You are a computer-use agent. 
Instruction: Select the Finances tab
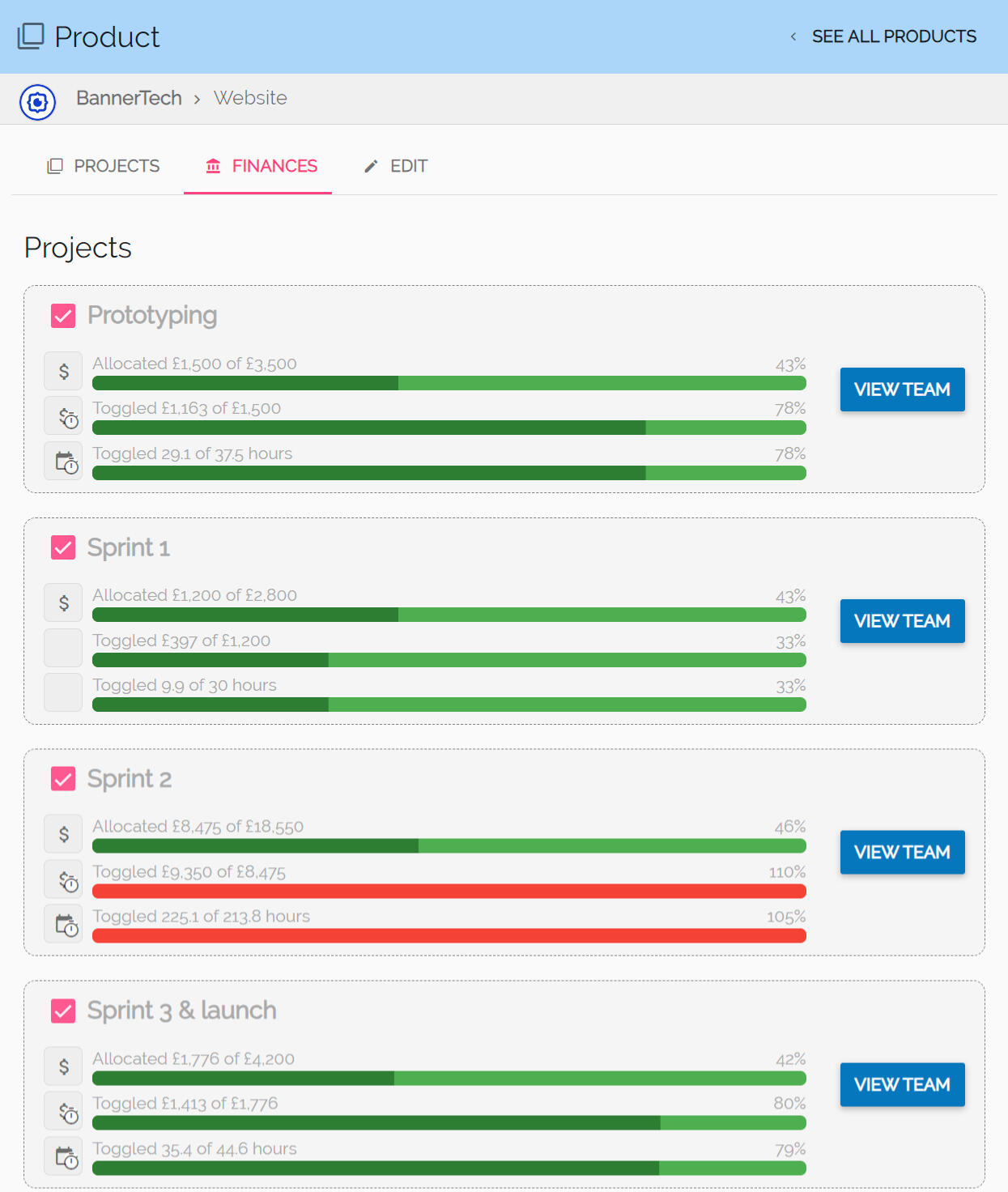point(261,166)
